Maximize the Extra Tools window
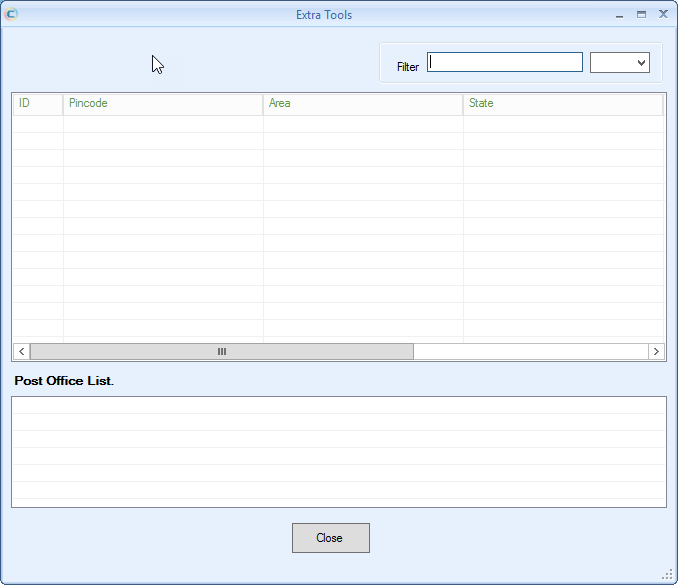The width and height of the screenshot is (678, 585). tap(641, 15)
